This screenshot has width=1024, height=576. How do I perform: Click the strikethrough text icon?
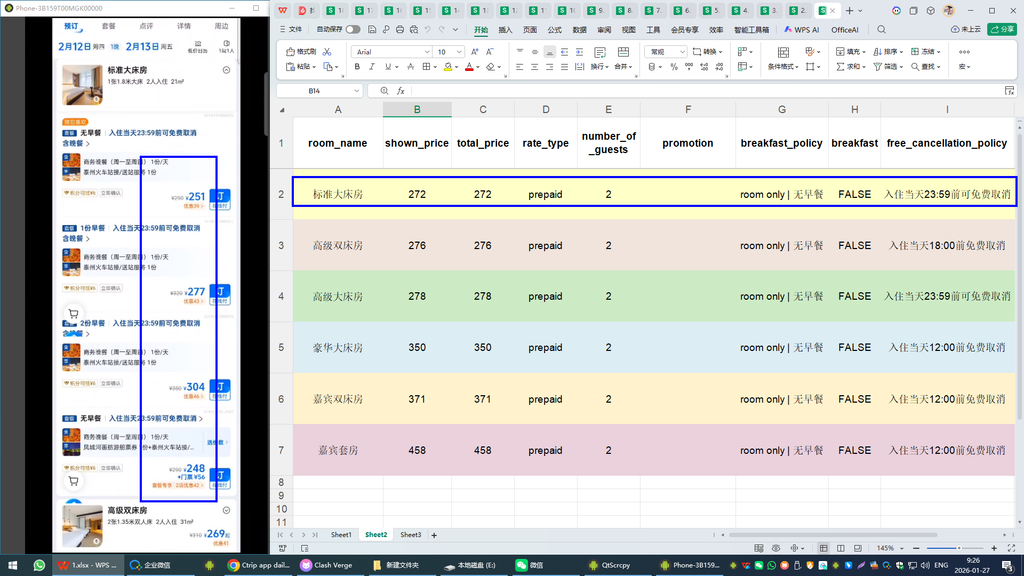[411, 67]
